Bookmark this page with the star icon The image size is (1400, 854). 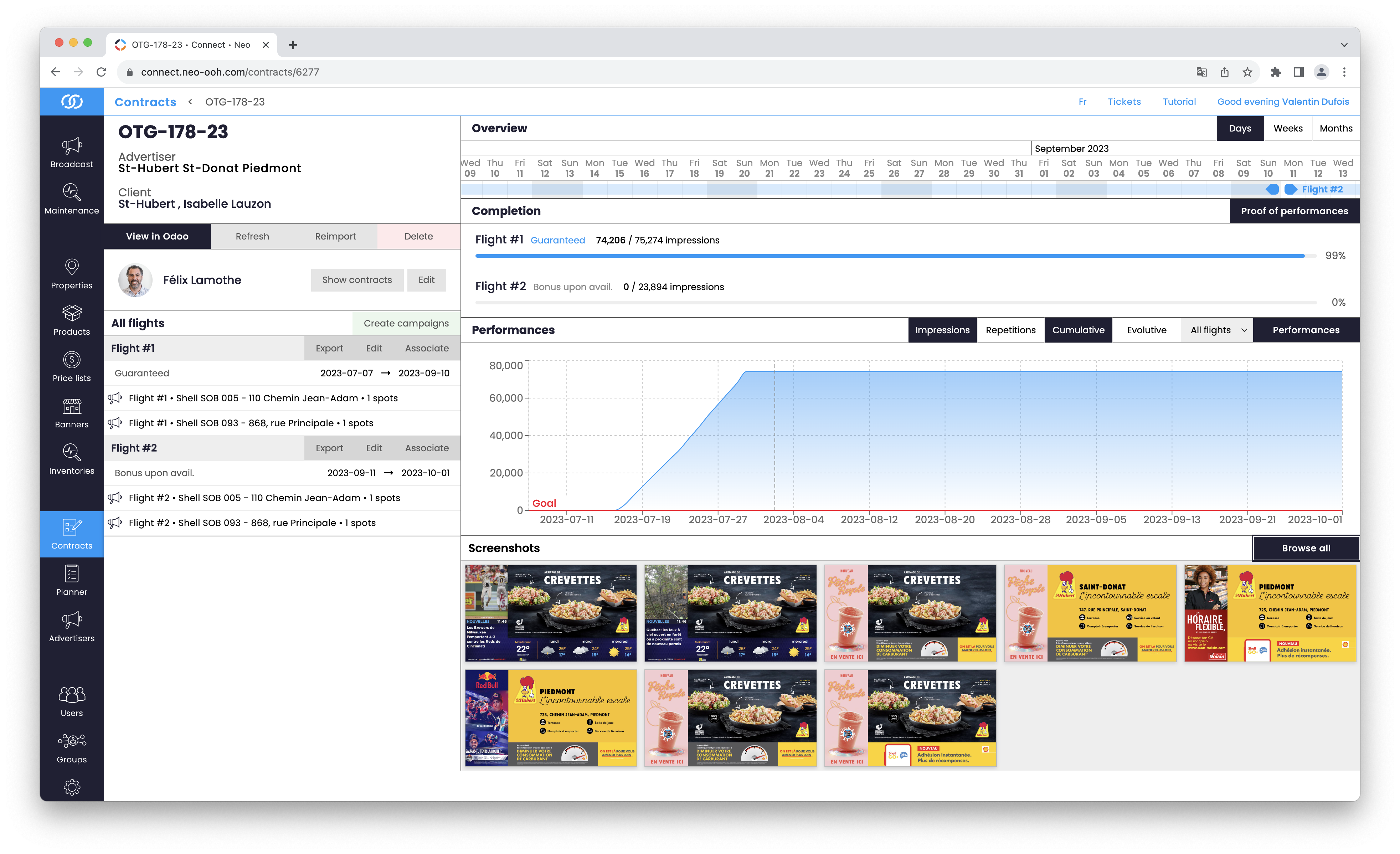1247,72
